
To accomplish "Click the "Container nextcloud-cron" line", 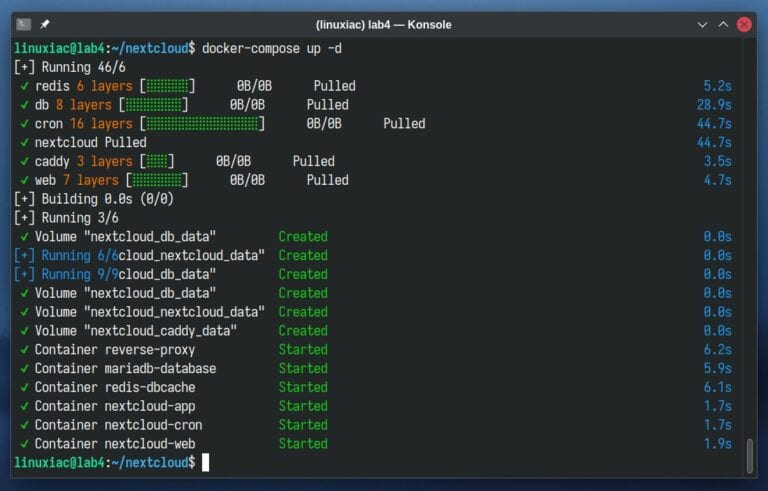I will [x=118, y=425].
